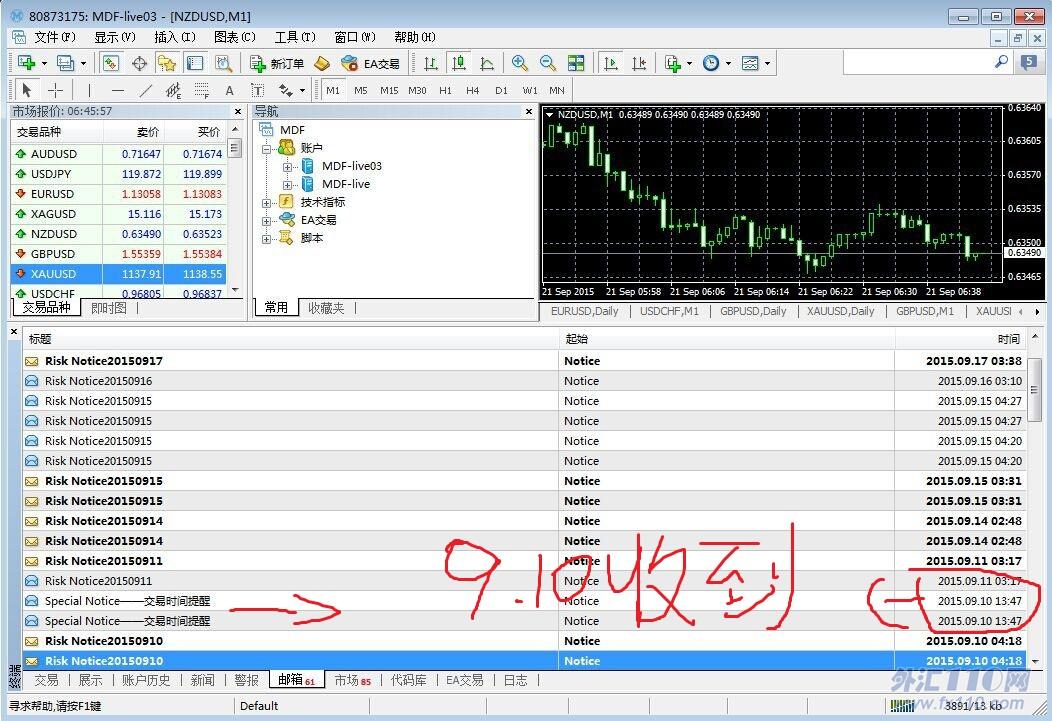Viewport: 1052px width, 721px height.
Task: Select the equidistant channel tool
Action: pos(173,90)
